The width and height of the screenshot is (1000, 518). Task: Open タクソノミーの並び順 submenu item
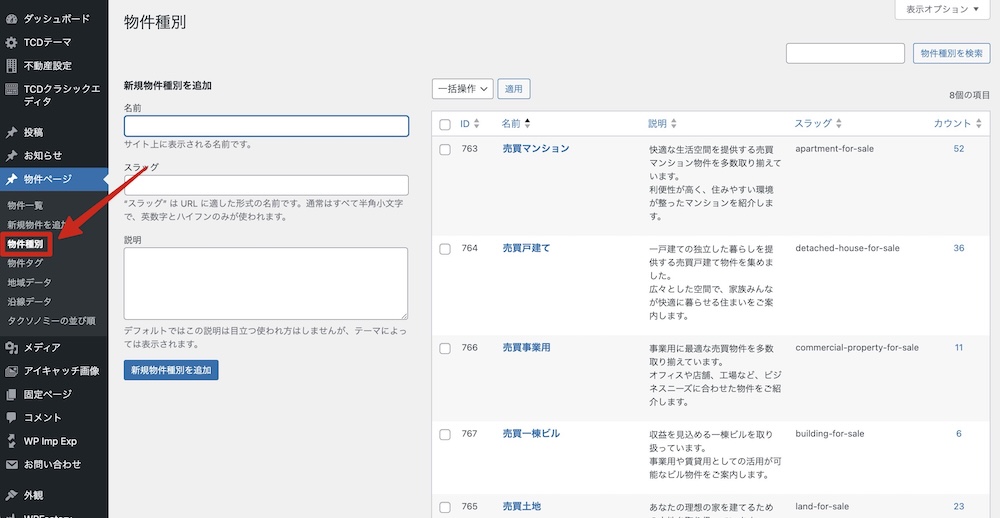(51, 320)
